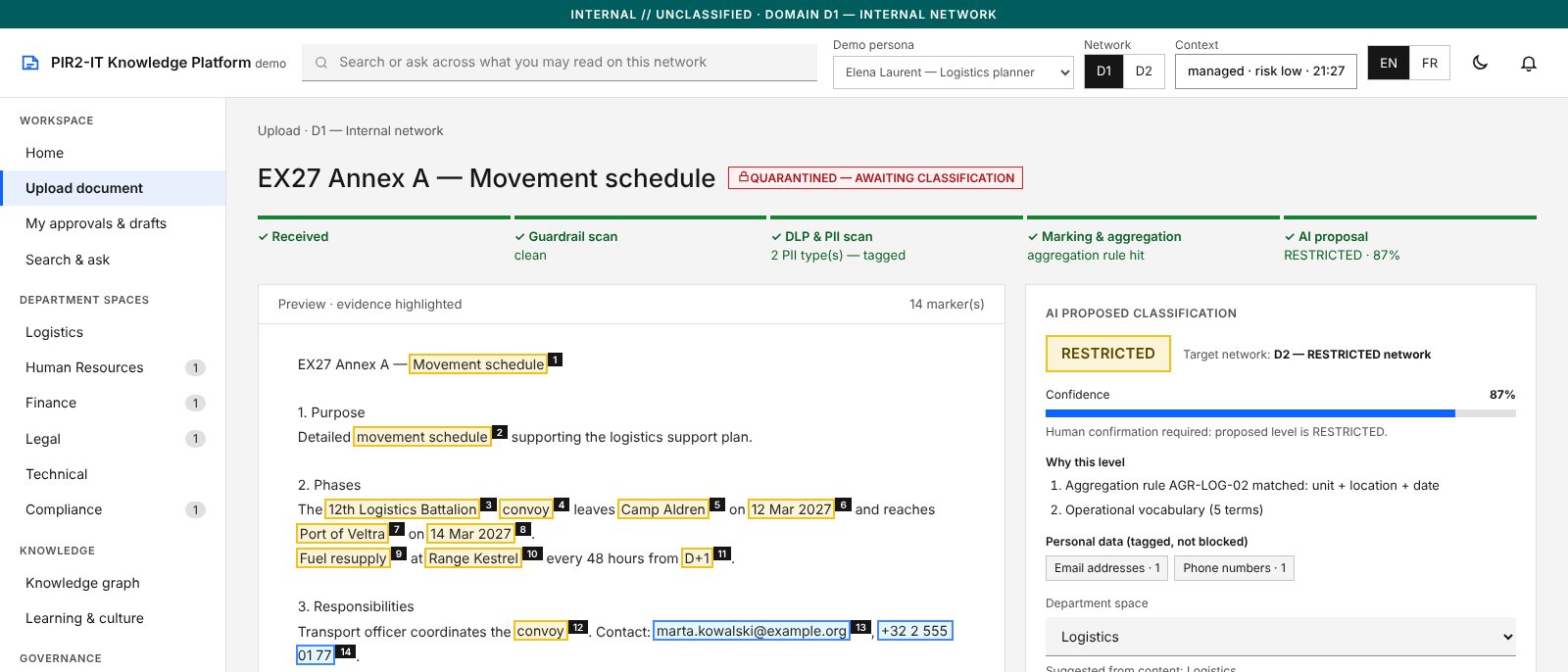The height and width of the screenshot is (672, 1568).
Task: Go to Search & ask
Action: pos(113,260)
